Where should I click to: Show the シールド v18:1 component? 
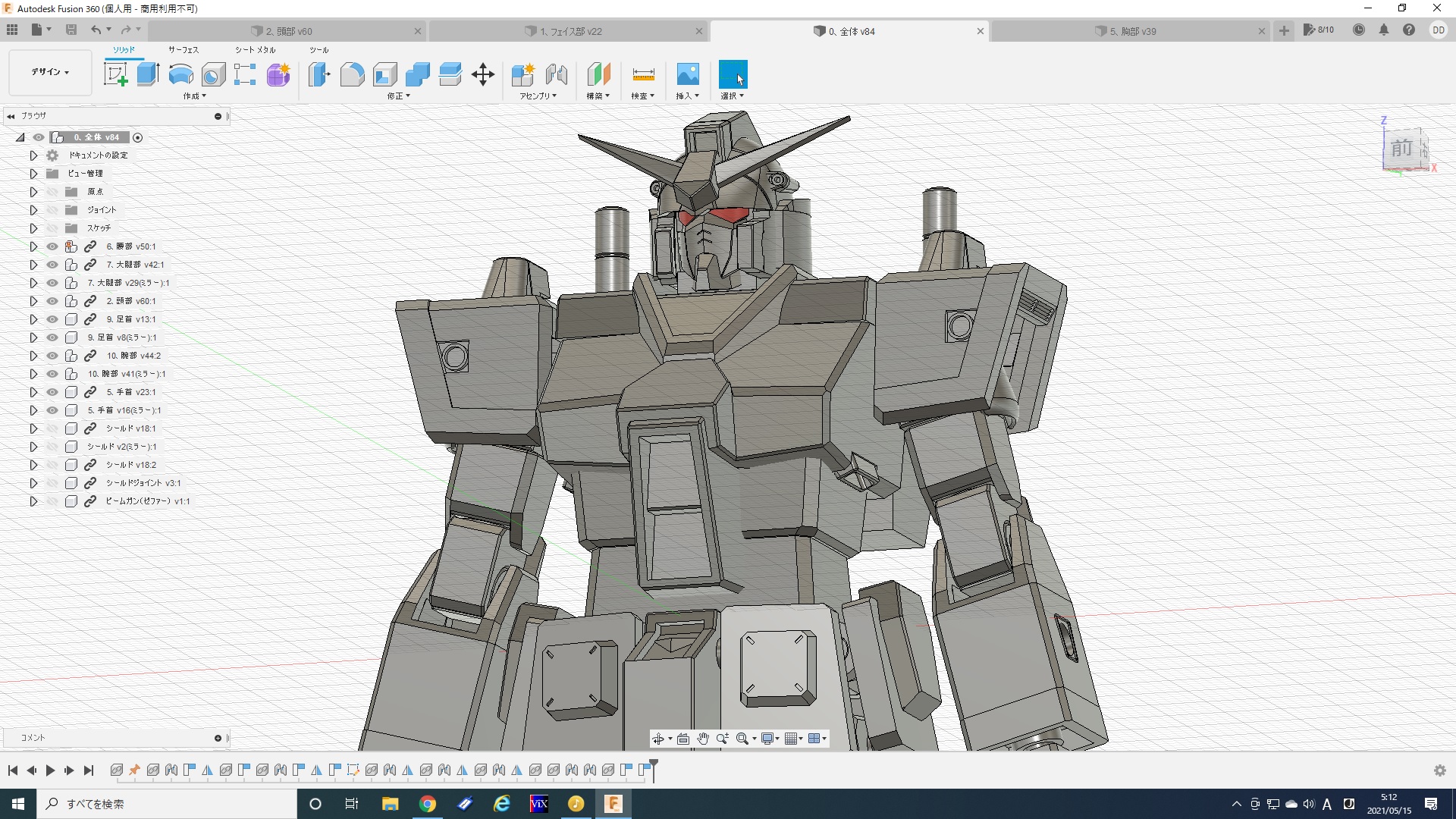(52, 428)
